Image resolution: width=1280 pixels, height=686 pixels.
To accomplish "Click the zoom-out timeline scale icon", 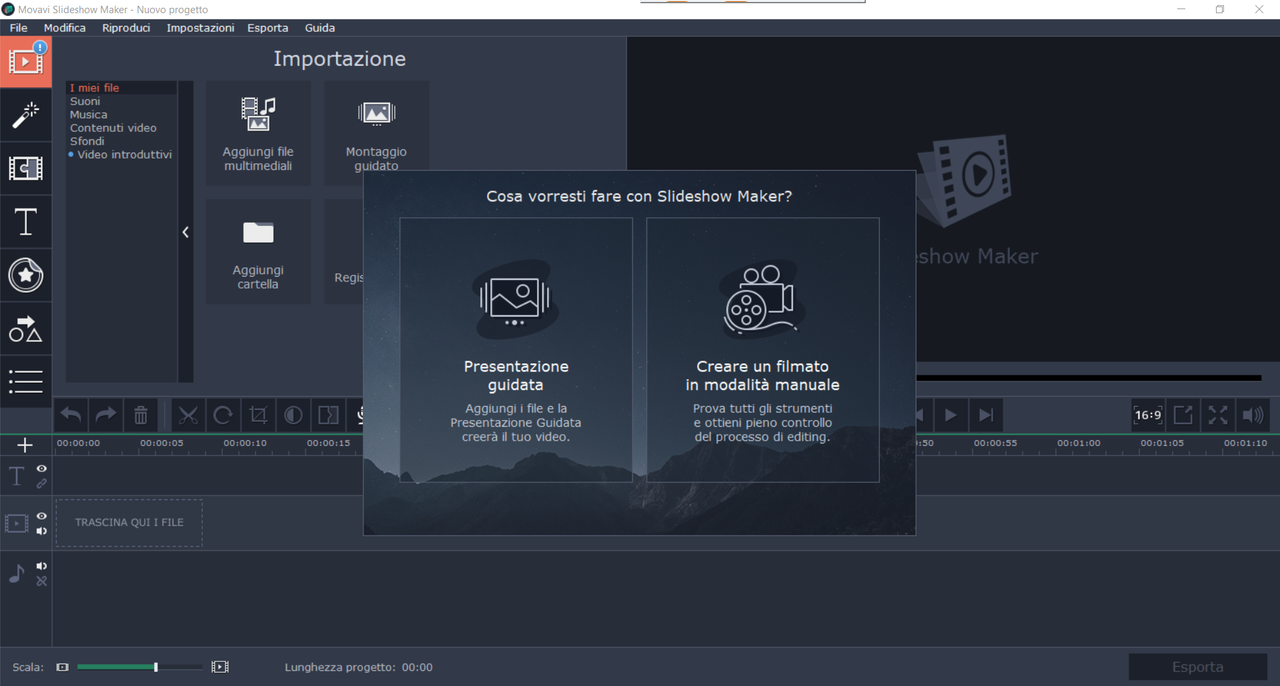I will click(62, 667).
